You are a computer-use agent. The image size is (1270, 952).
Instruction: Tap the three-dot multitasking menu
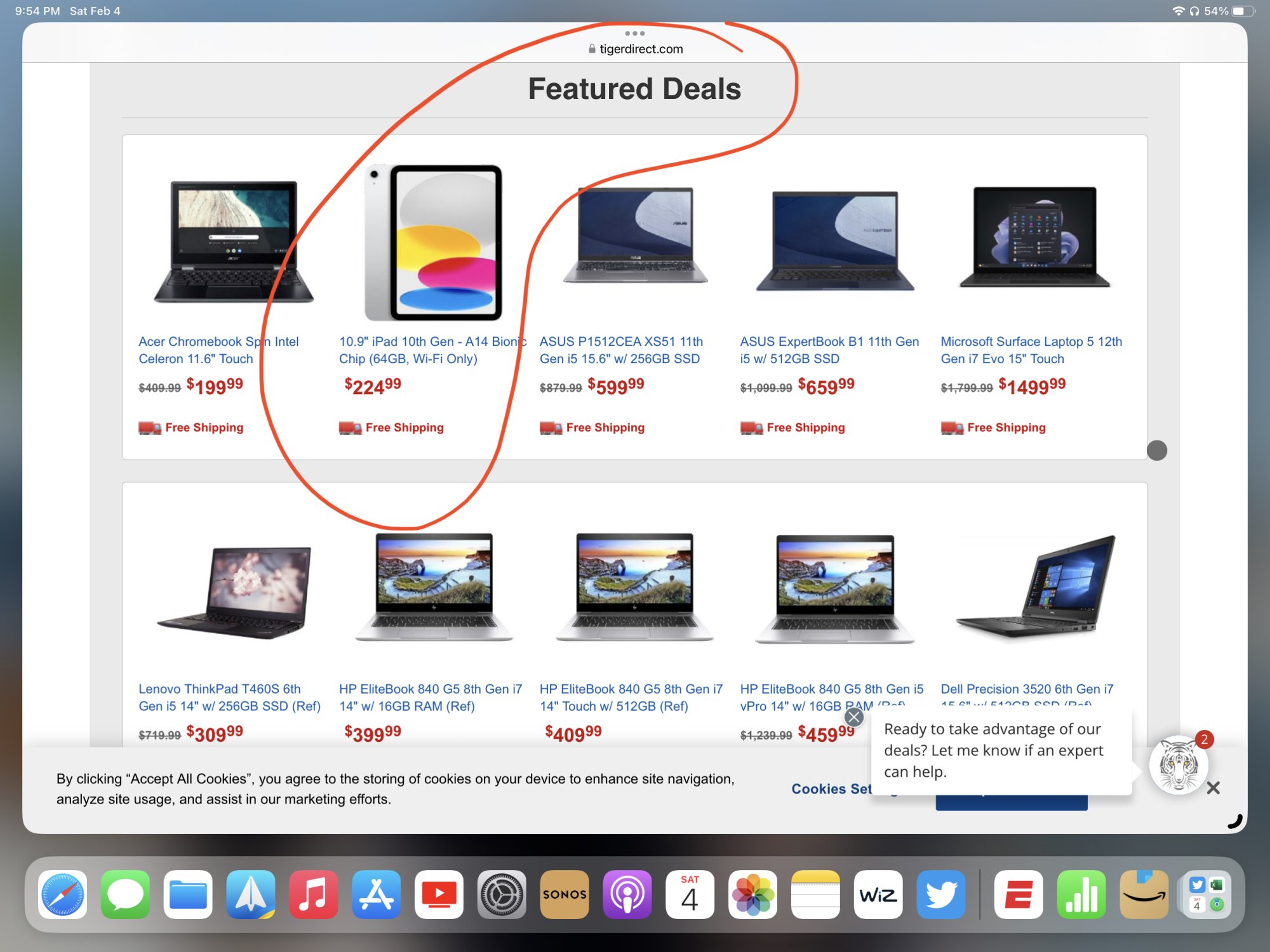pos(634,33)
